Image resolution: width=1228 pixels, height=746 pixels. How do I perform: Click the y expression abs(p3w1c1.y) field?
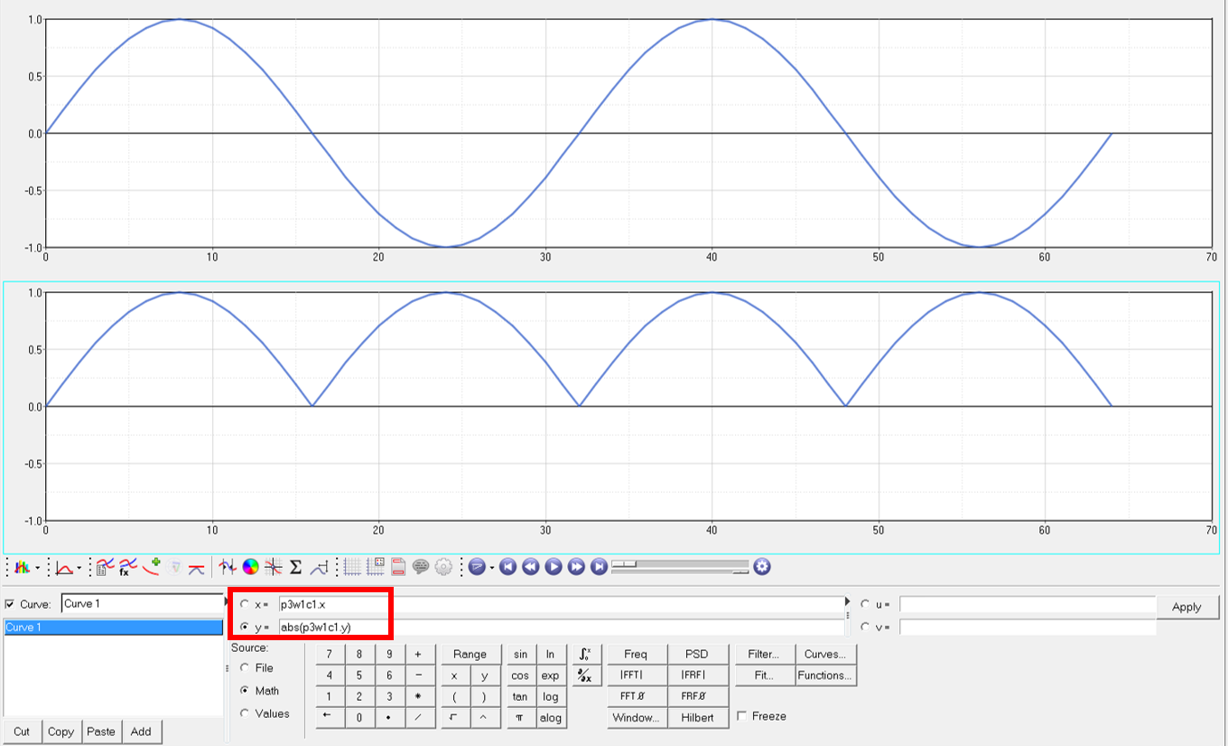tap(561, 627)
